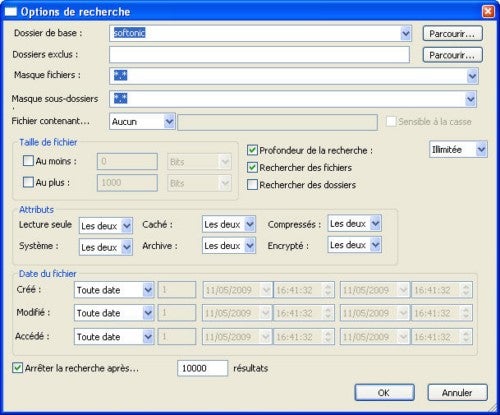Expand the Masque sous-dossiers dropdown
Viewport: 500px width, 415px height.
(x=470, y=99)
